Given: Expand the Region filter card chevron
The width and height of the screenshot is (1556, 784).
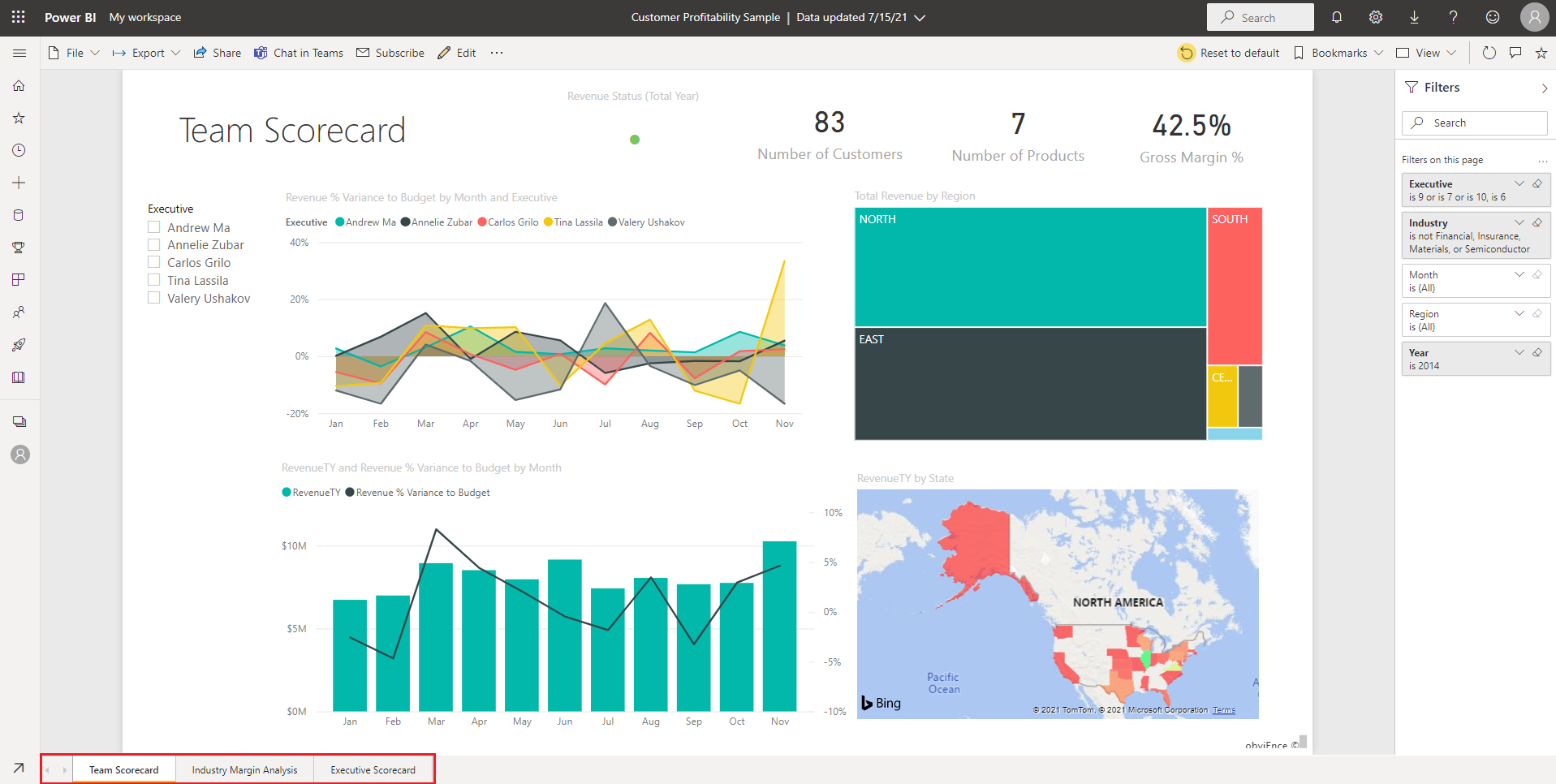Looking at the screenshot, I should tap(1519, 313).
